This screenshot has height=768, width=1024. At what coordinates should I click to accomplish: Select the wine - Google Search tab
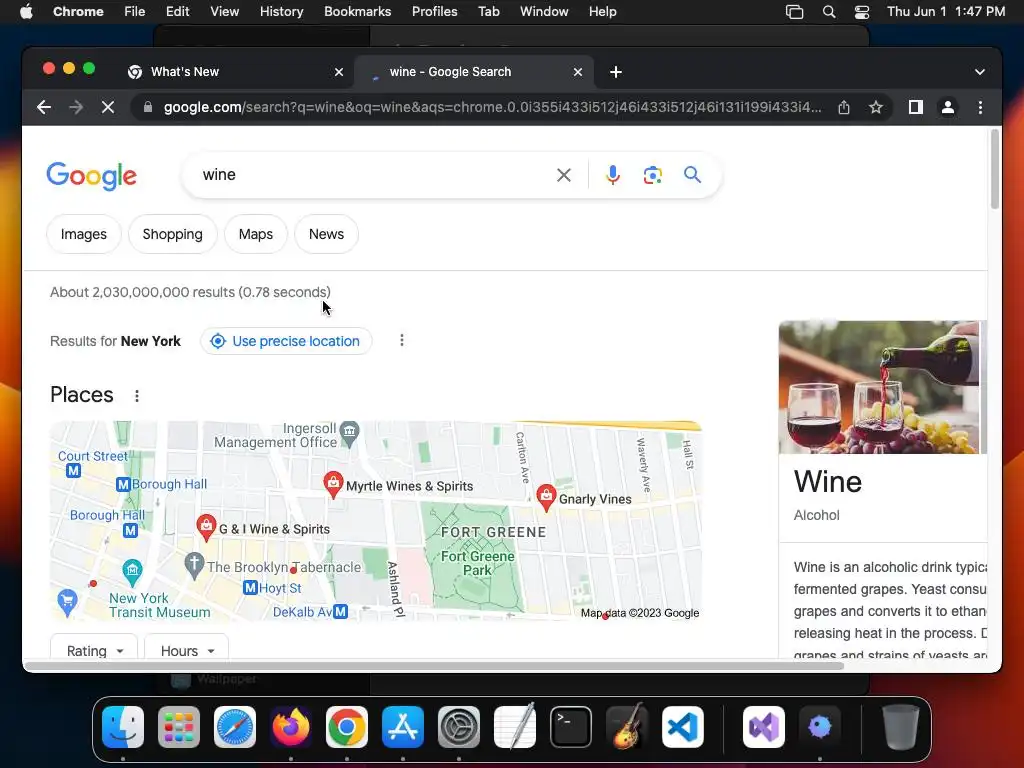474,72
